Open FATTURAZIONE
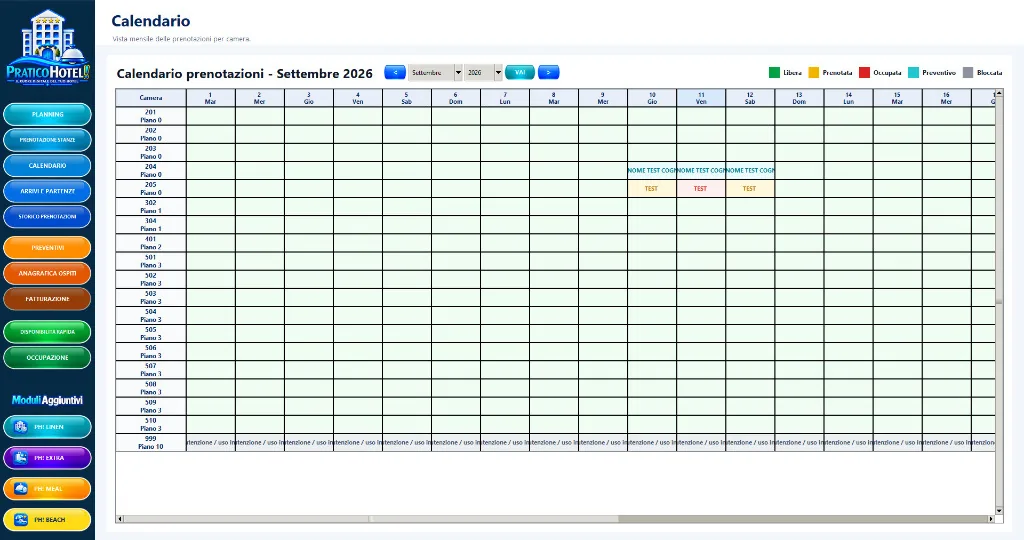 tap(48, 298)
